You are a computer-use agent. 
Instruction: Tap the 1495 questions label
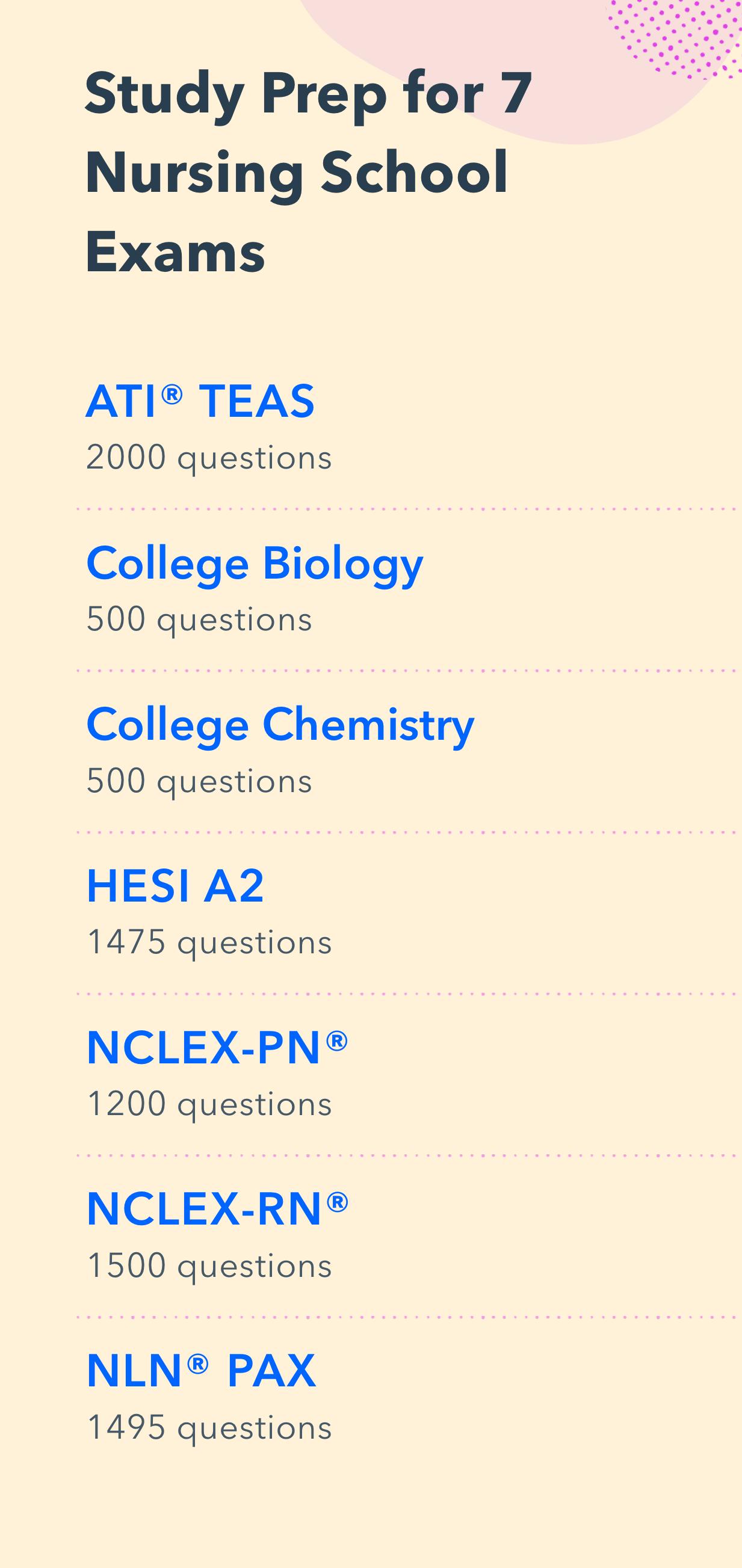(209, 1427)
